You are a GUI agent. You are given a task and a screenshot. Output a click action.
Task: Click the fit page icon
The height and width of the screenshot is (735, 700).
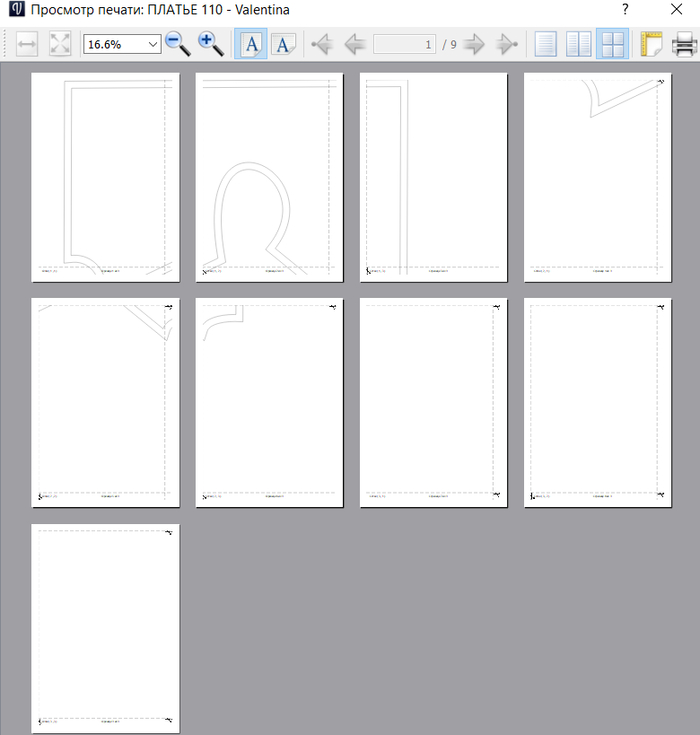coord(60,44)
